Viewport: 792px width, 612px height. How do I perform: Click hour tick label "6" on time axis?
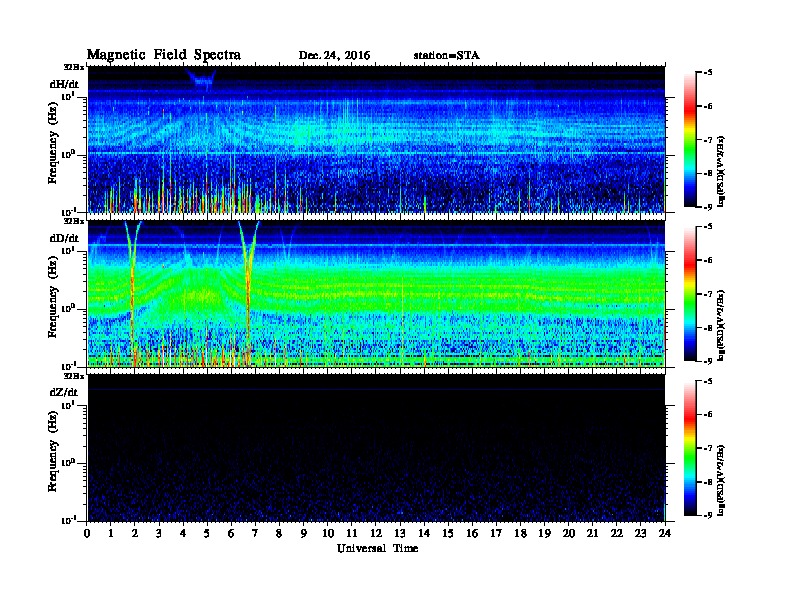(x=231, y=533)
